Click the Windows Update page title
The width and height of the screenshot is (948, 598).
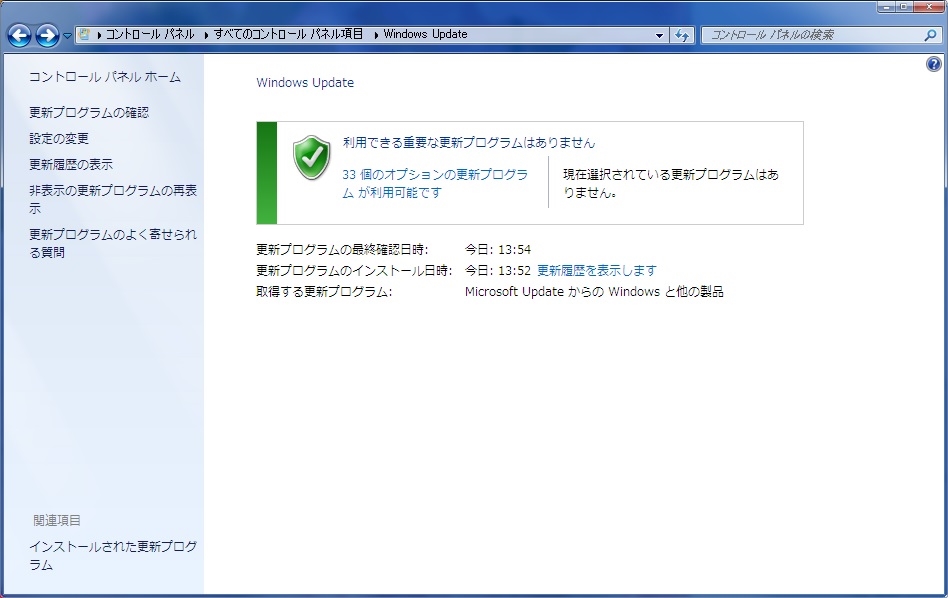[305, 83]
